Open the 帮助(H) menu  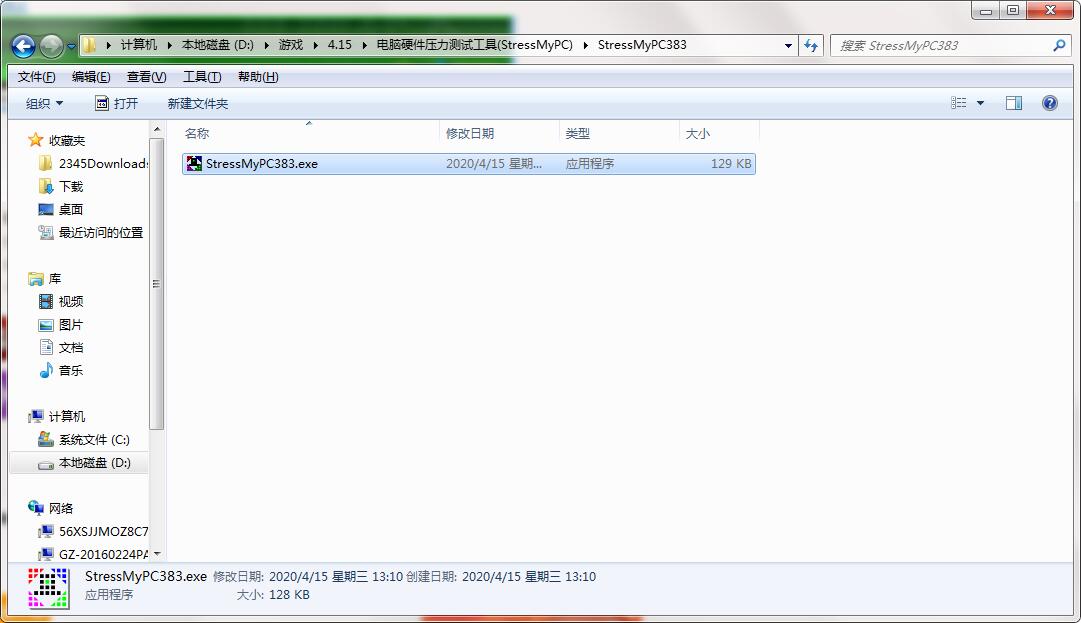click(x=258, y=77)
